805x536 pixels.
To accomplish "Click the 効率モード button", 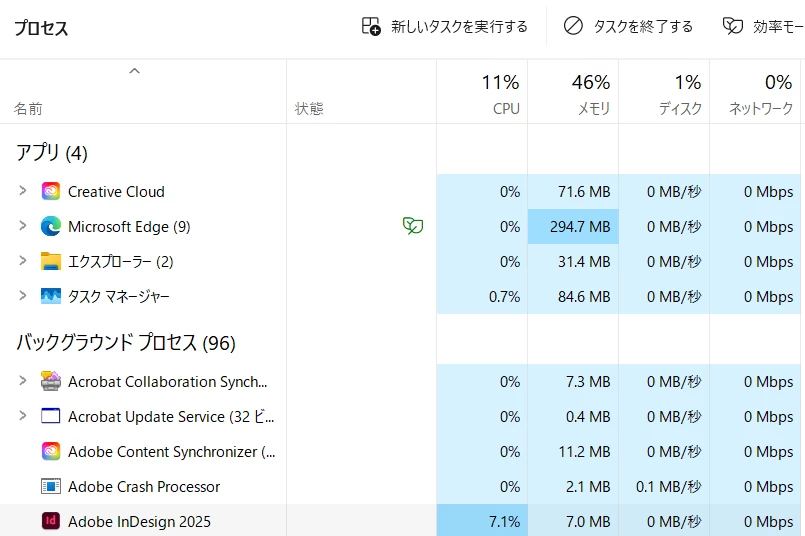I will pyautogui.click(x=763, y=26).
